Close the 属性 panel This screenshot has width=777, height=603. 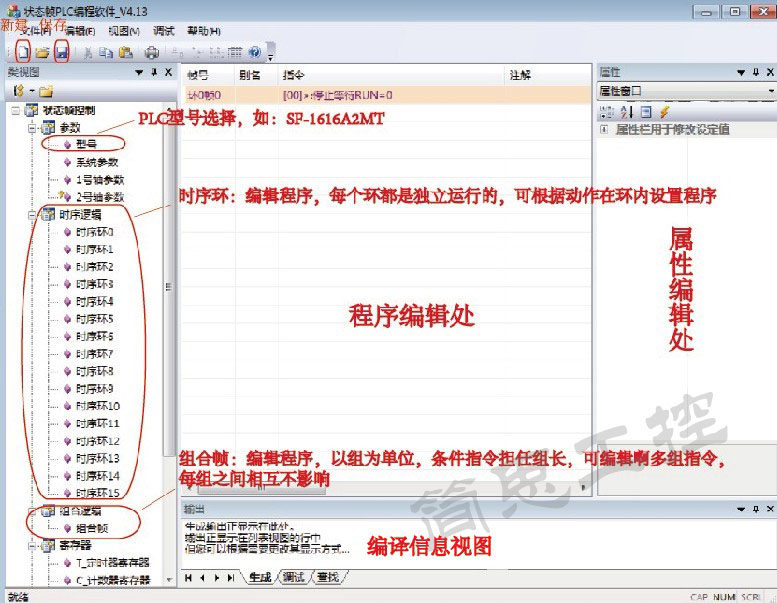(x=770, y=72)
